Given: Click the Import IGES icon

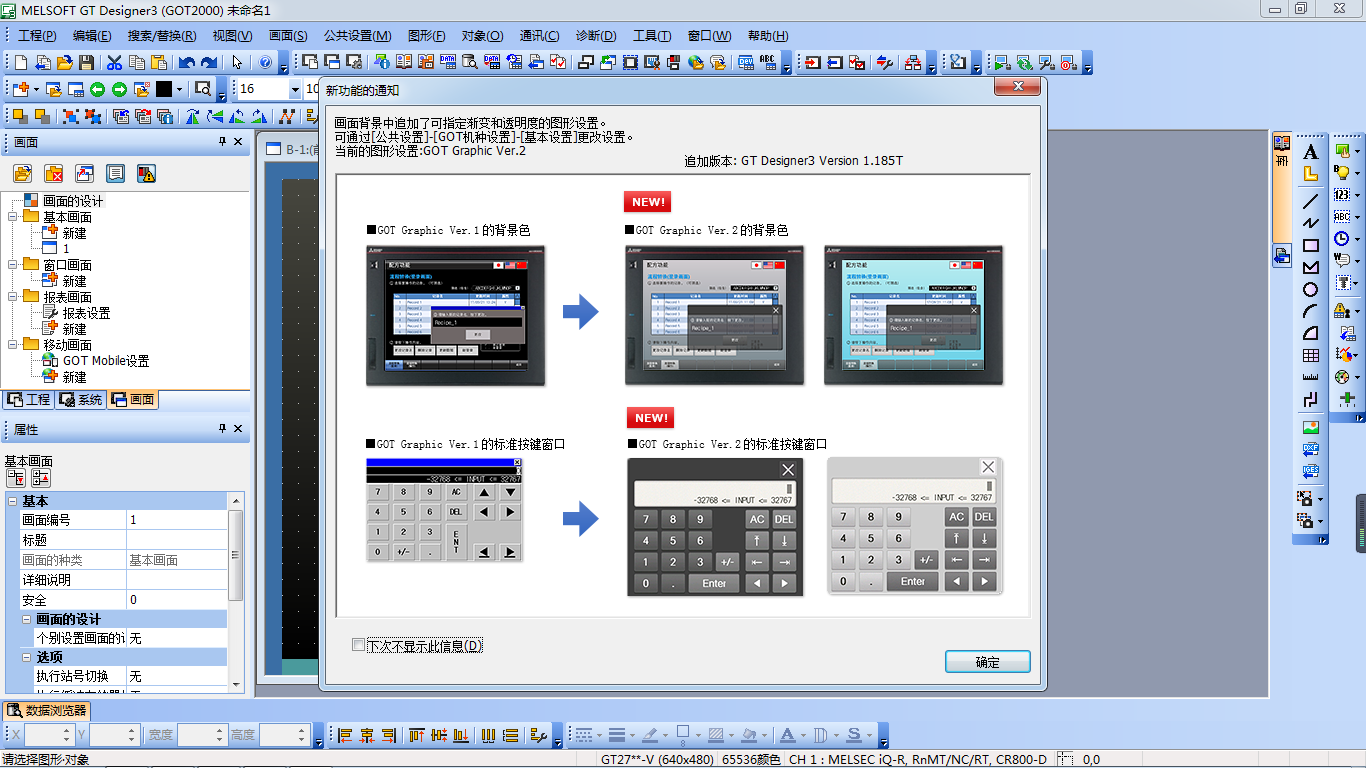Looking at the screenshot, I should (1311, 471).
